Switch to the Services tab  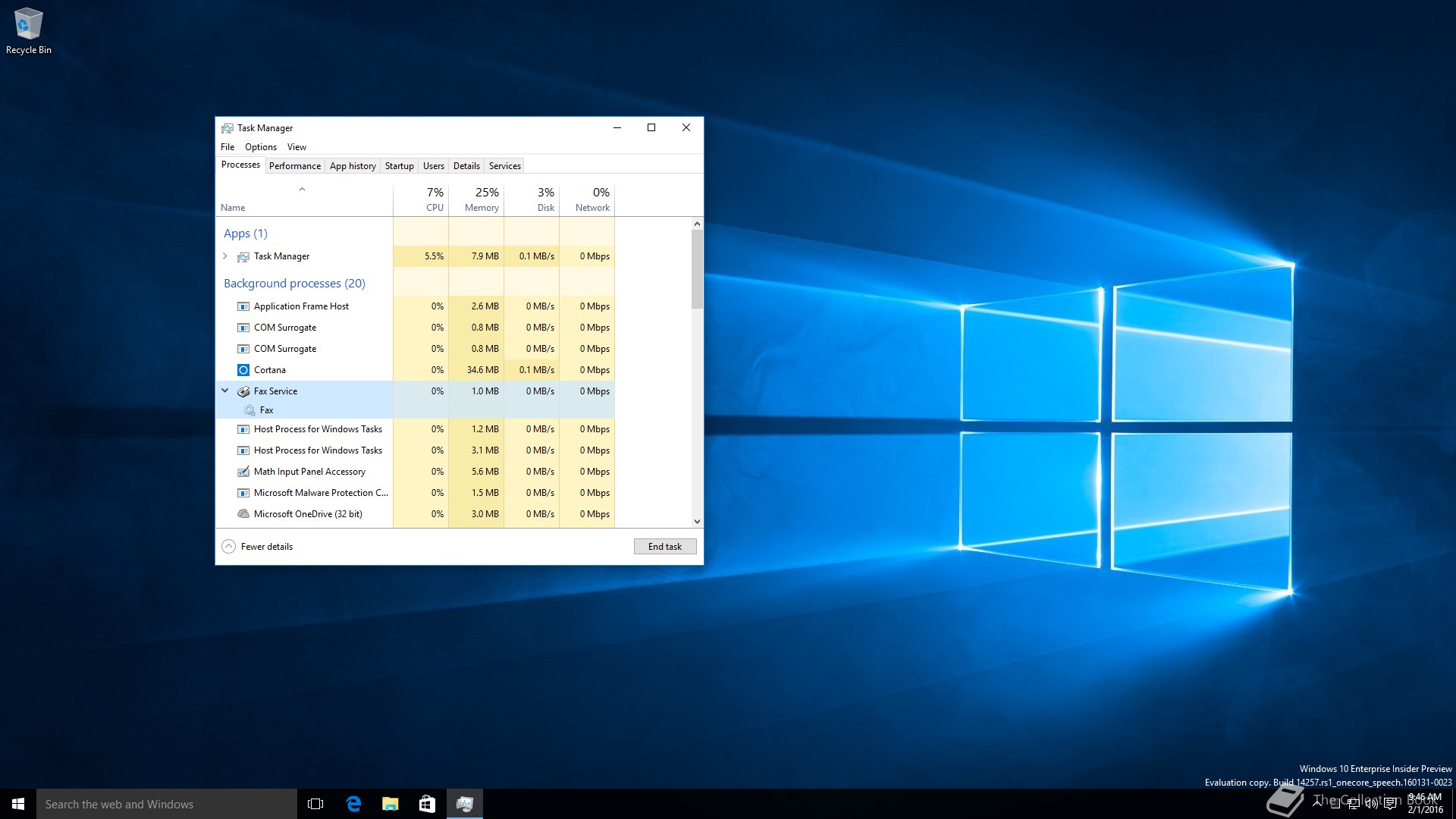[x=505, y=166]
